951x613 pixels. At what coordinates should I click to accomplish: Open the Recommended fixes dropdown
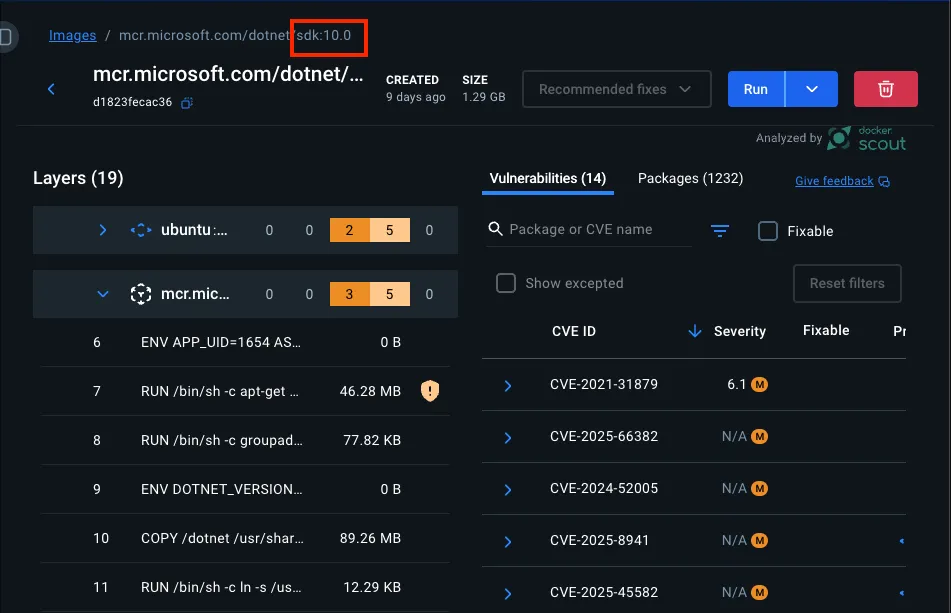click(617, 89)
